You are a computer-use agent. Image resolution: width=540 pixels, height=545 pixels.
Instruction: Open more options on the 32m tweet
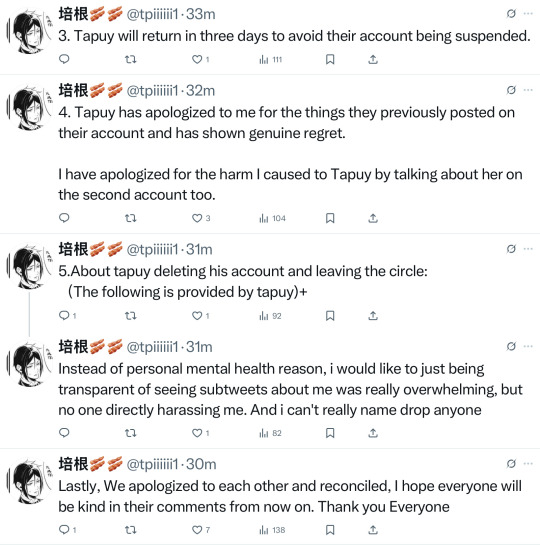tap(528, 90)
